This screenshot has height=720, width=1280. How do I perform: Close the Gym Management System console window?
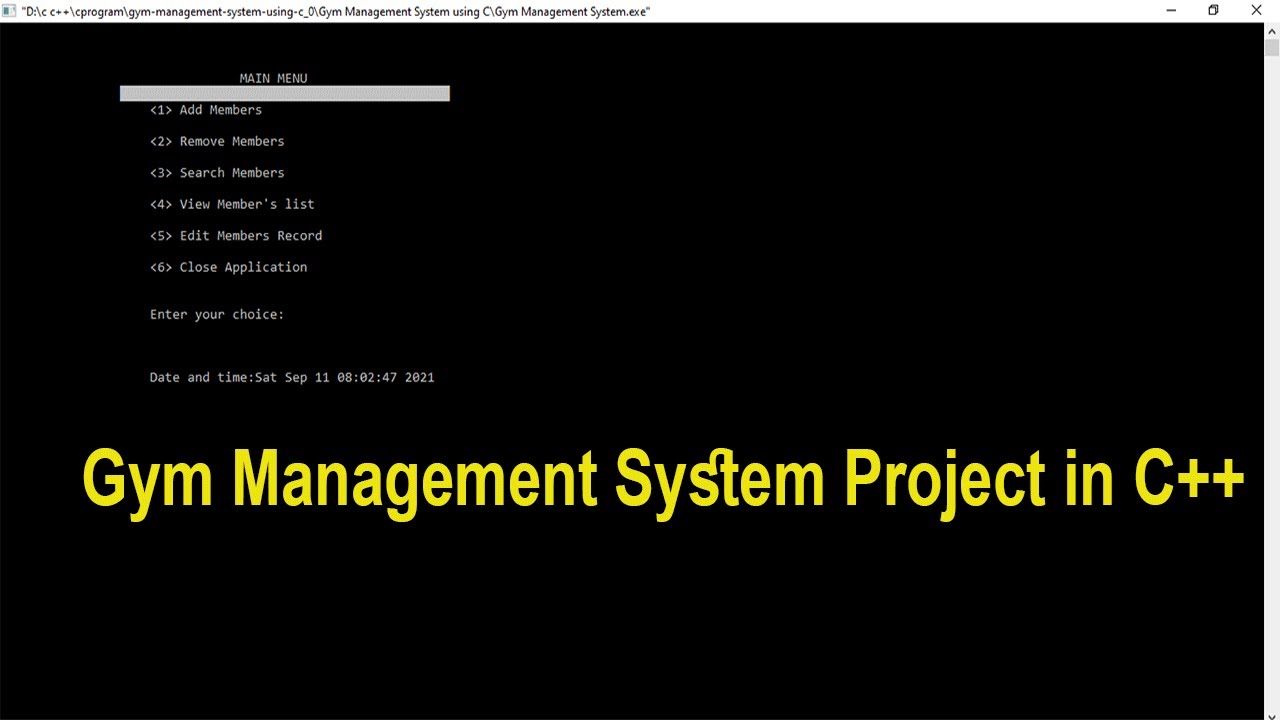(x=1257, y=10)
